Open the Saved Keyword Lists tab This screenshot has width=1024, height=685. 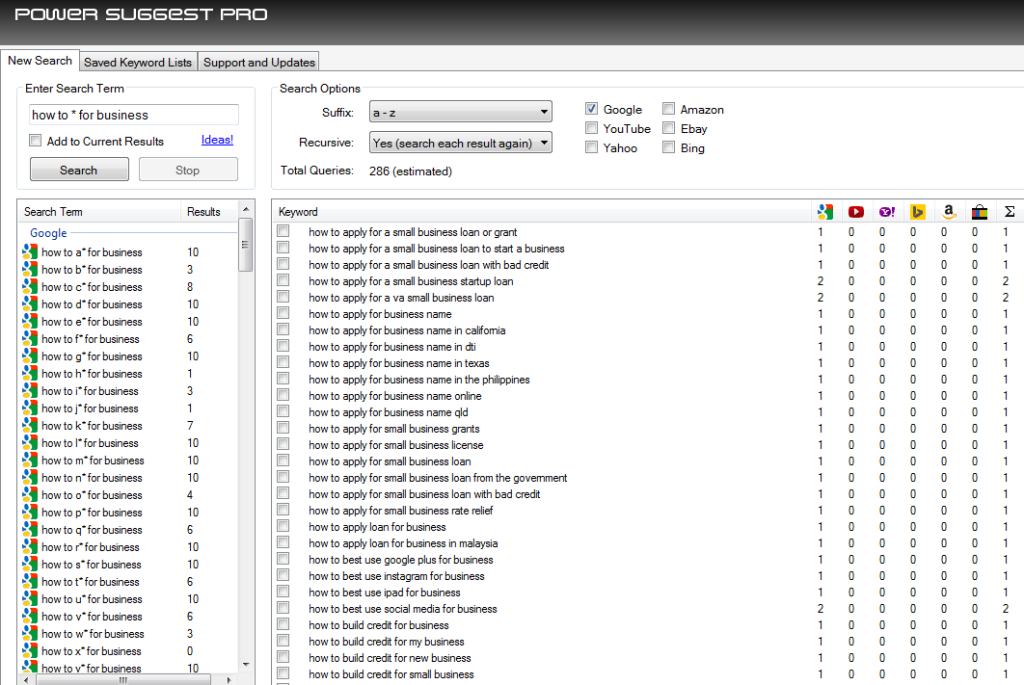138,63
